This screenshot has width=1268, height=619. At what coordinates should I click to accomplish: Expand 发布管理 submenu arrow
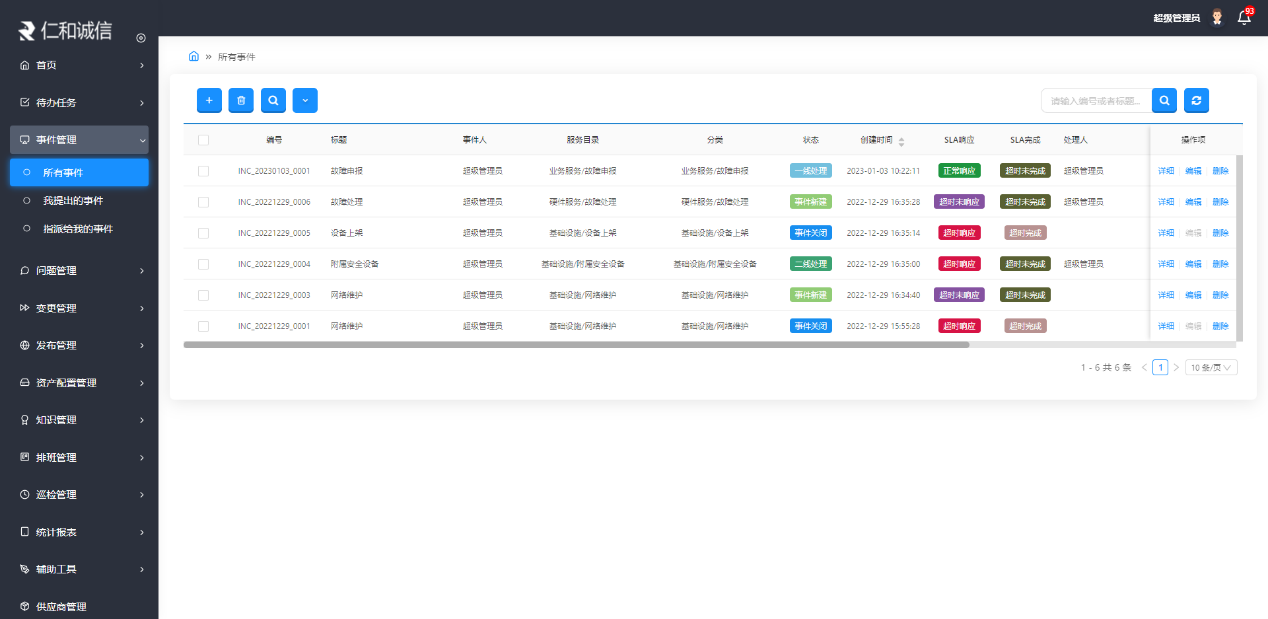(142, 345)
